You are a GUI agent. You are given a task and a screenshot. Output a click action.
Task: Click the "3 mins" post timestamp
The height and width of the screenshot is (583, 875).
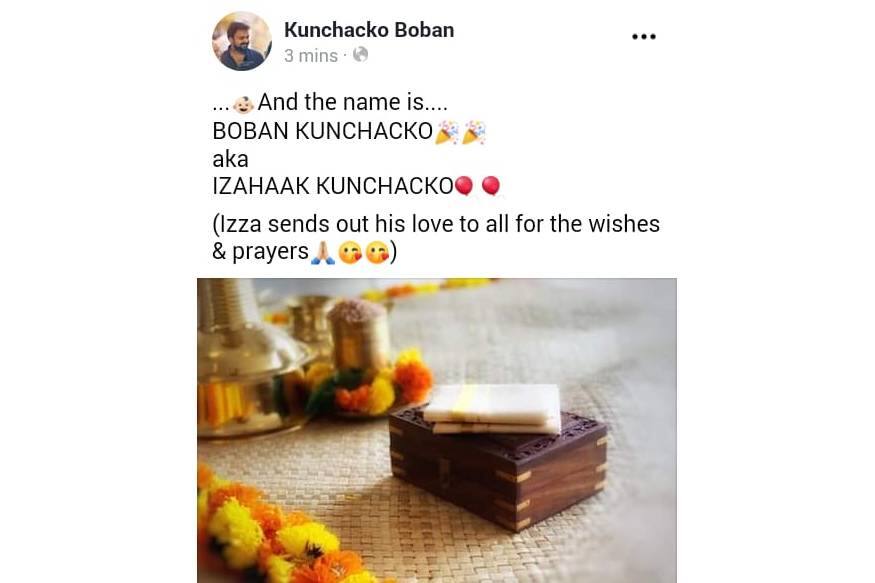pyautogui.click(x=311, y=56)
